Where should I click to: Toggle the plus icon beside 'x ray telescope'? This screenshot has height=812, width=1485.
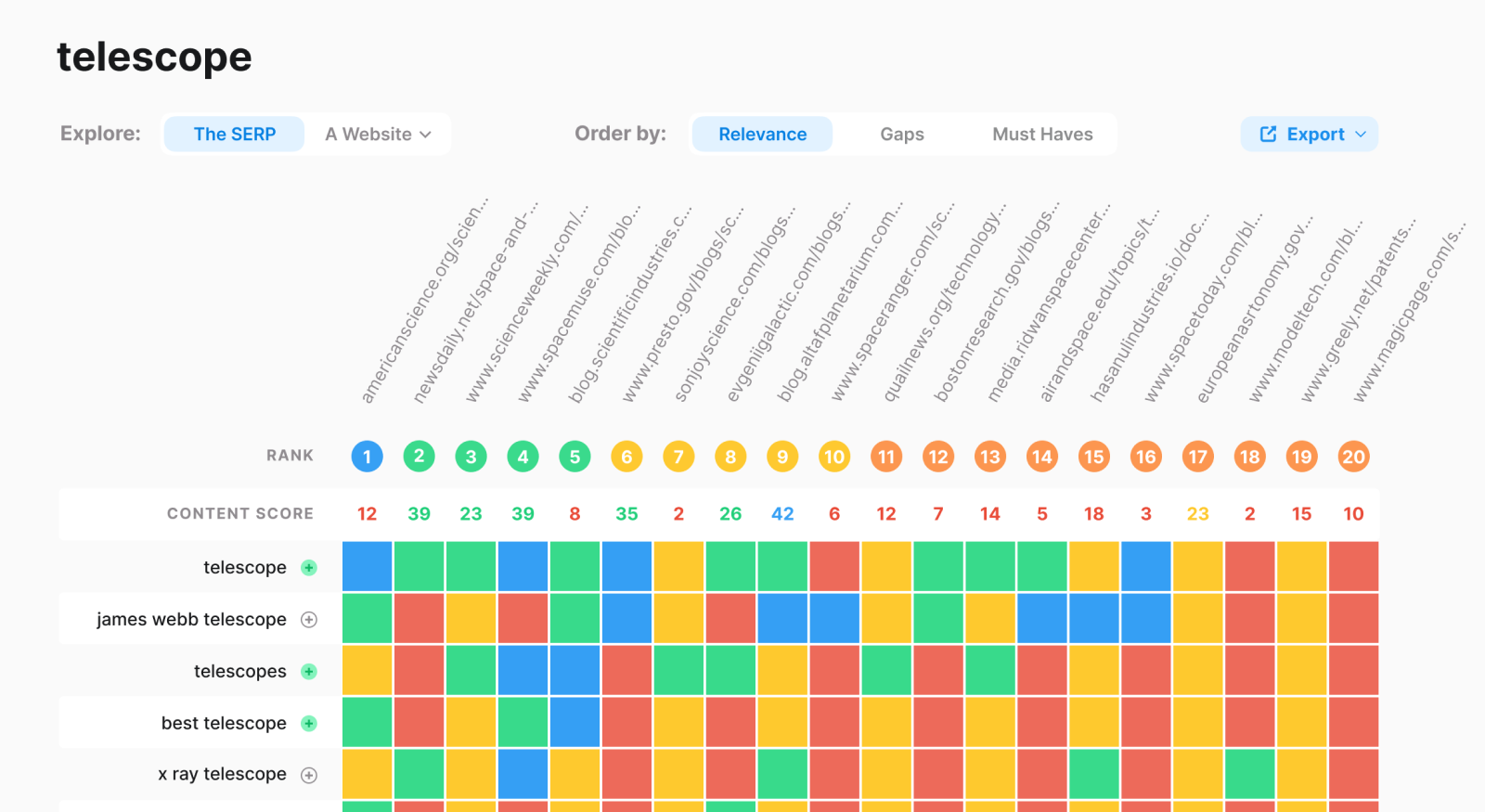(x=309, y=775)
